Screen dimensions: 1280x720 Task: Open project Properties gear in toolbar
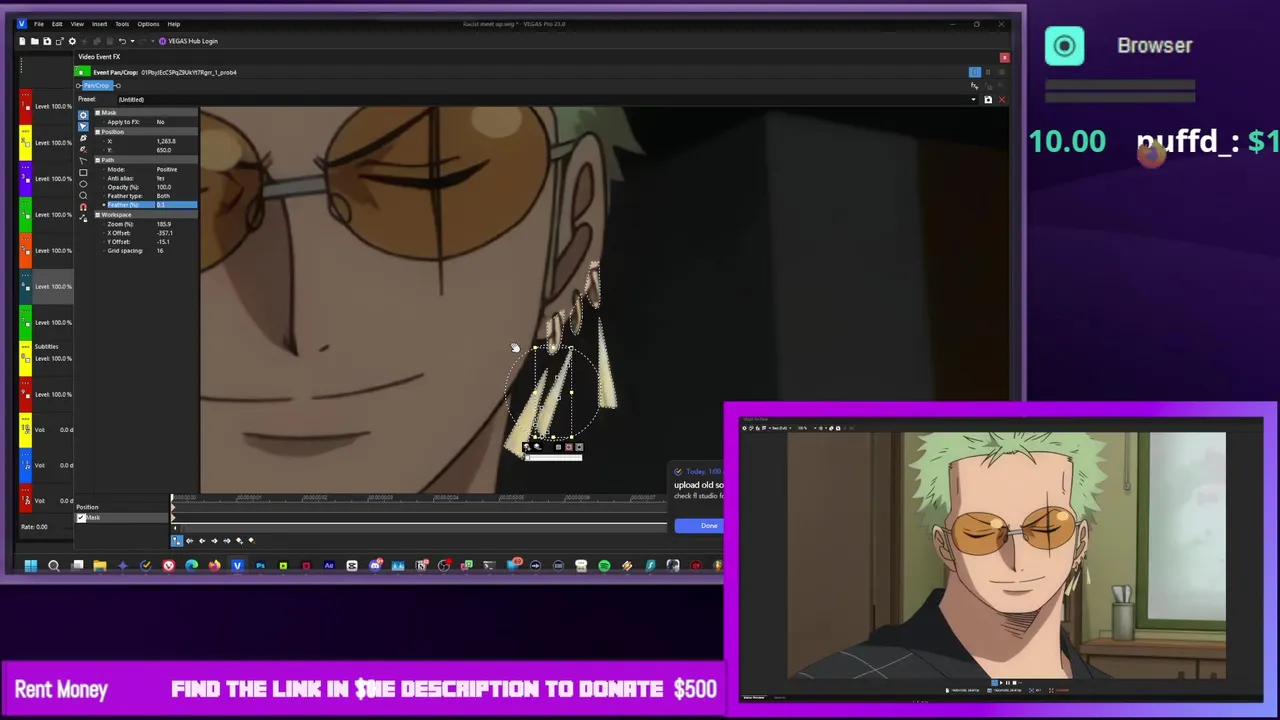click(72, 41)
